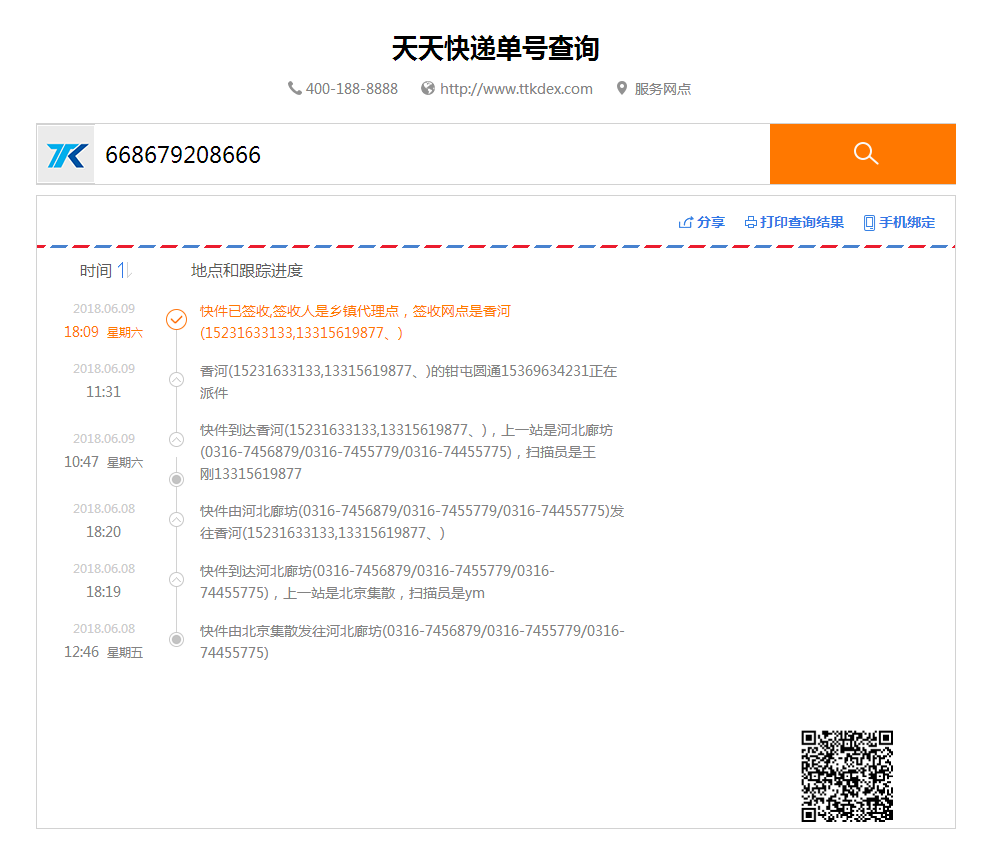Toggle the 时间 sort order arrow
This screenshot has width=994, height=844.
tap(124, 271)
